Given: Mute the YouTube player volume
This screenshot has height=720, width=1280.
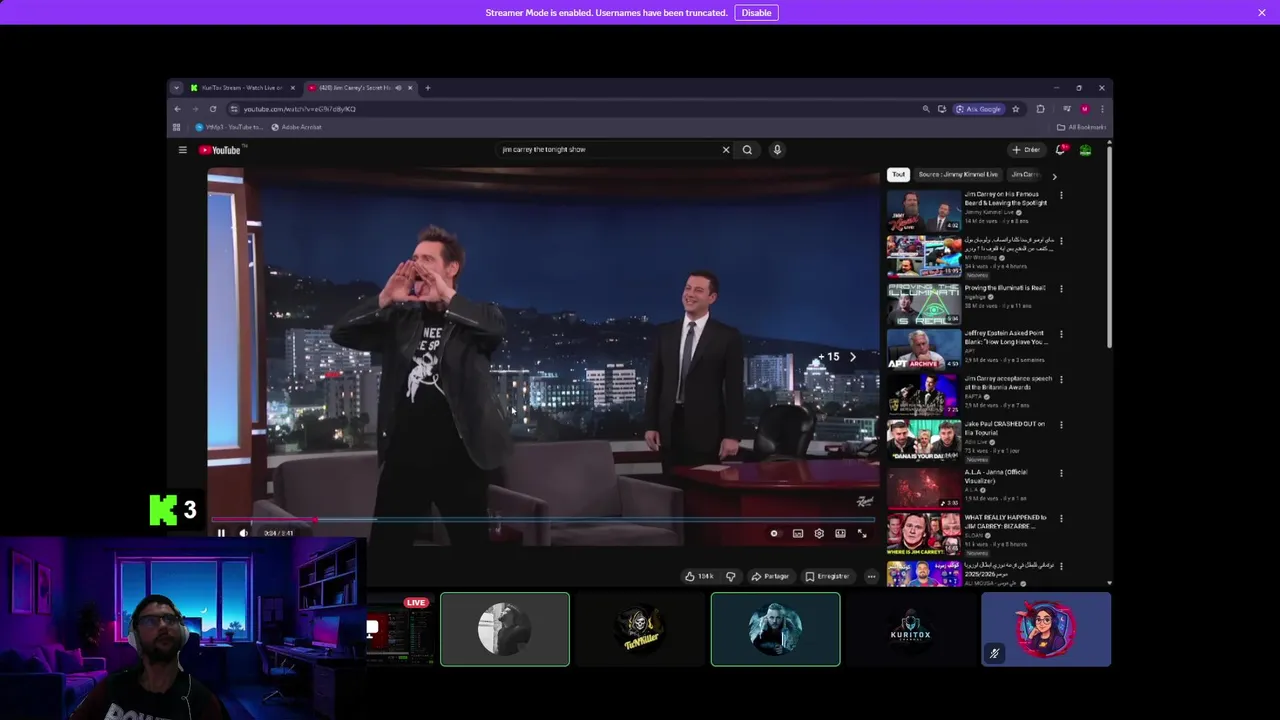Looking at the screenshot, I should tap(243, 533).
